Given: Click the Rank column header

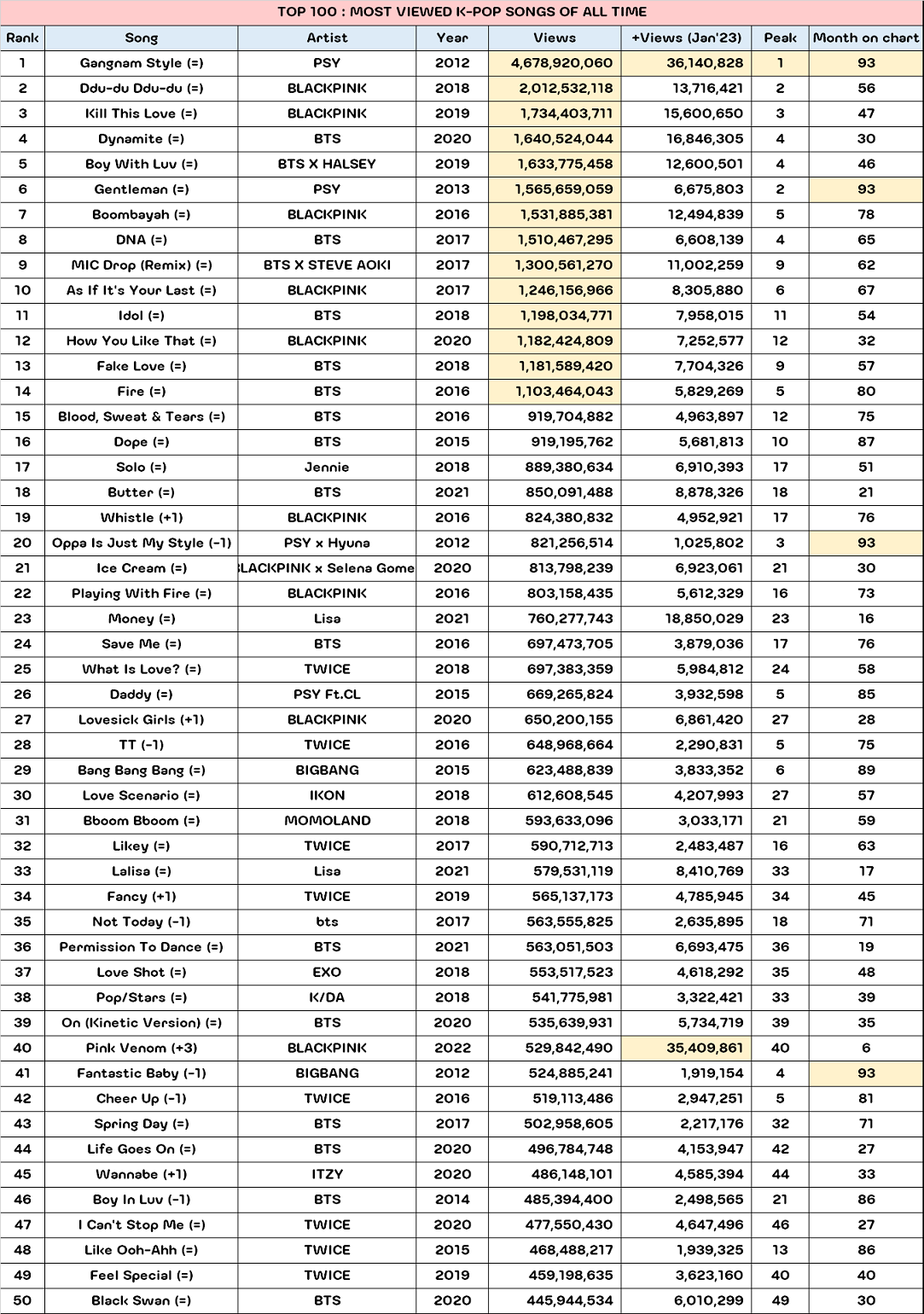Looking at the screenshot, I should pos(22,38).
